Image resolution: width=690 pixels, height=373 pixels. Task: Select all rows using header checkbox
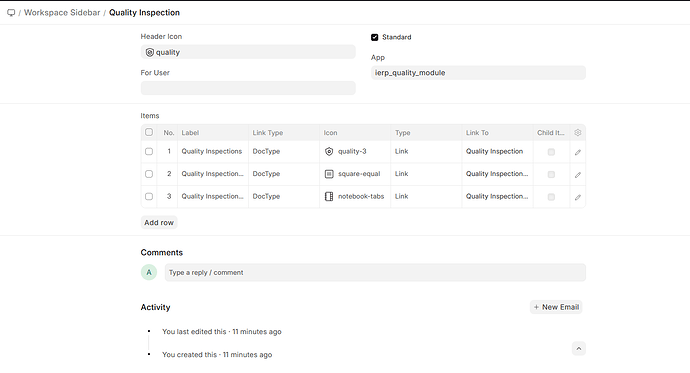coord(149,132)
